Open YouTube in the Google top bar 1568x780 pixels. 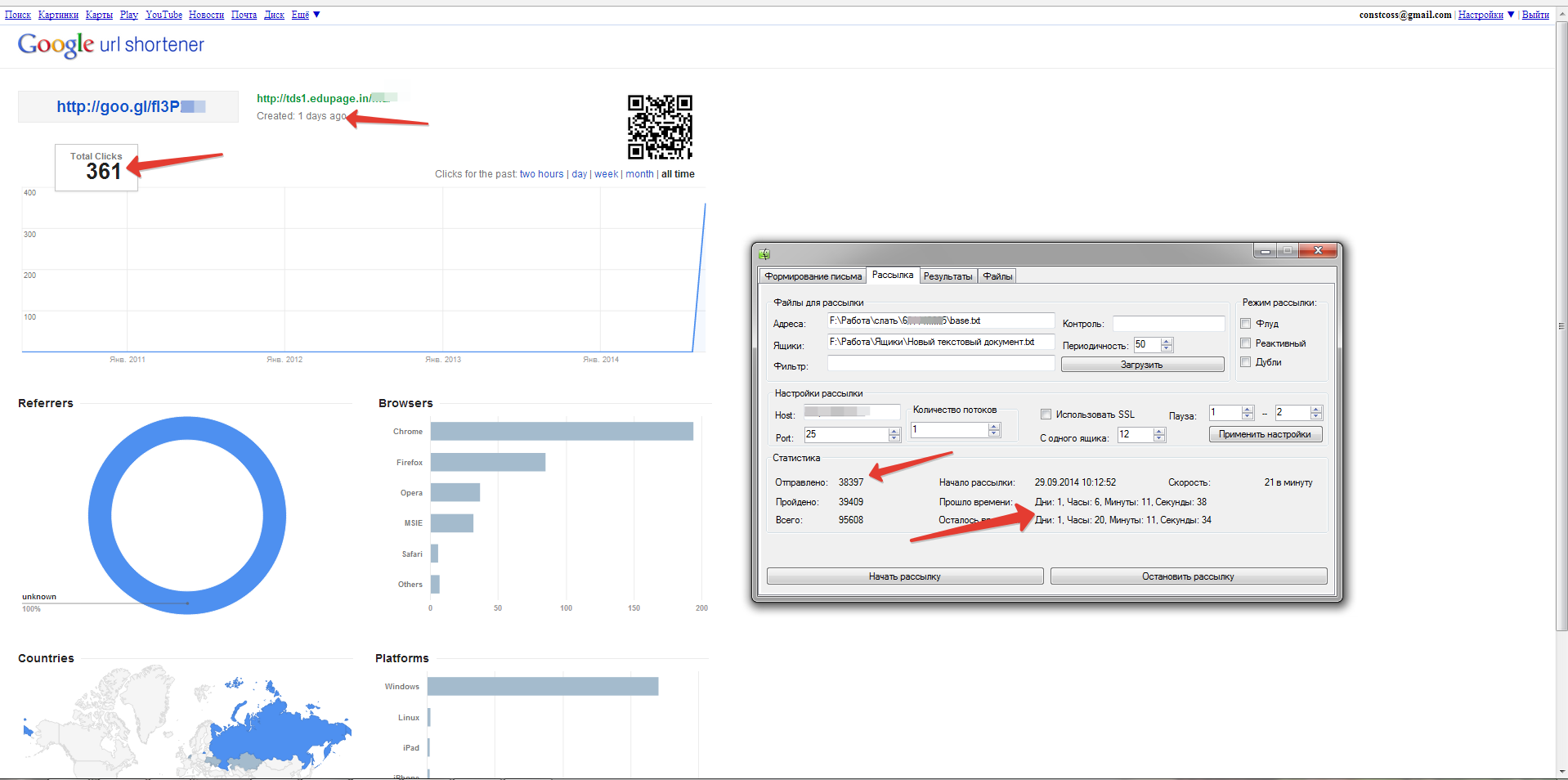[x=164, y=15]
